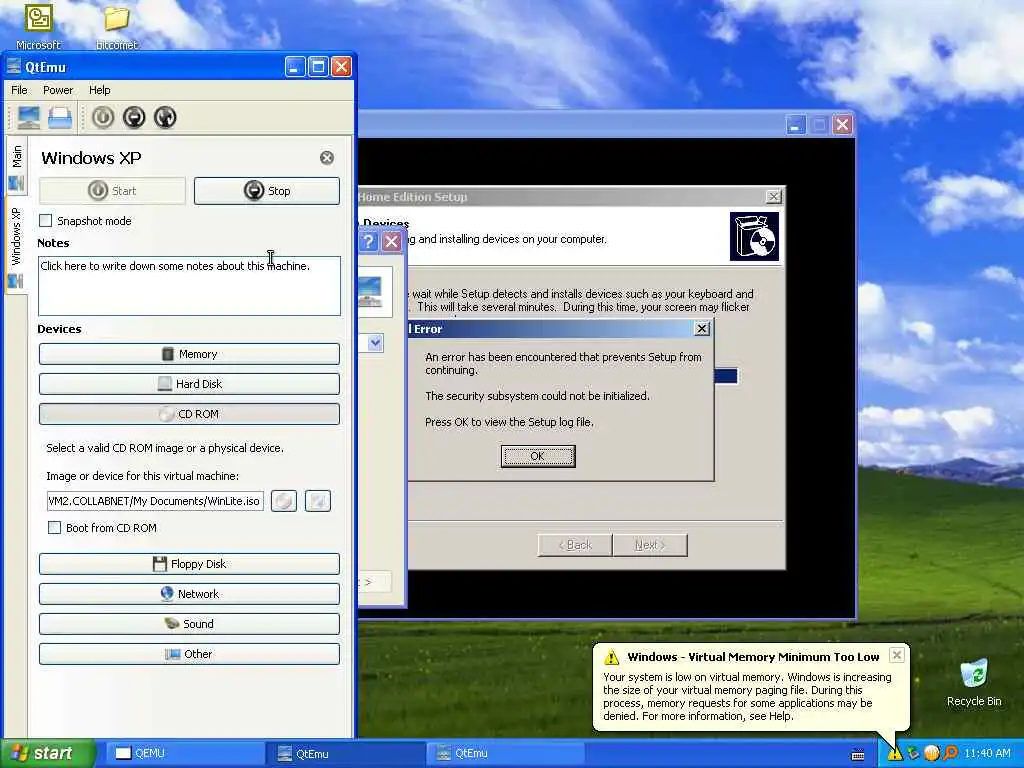Open the Windows start menu
Screen dimensions: 1024x768
tap(47, 754)
